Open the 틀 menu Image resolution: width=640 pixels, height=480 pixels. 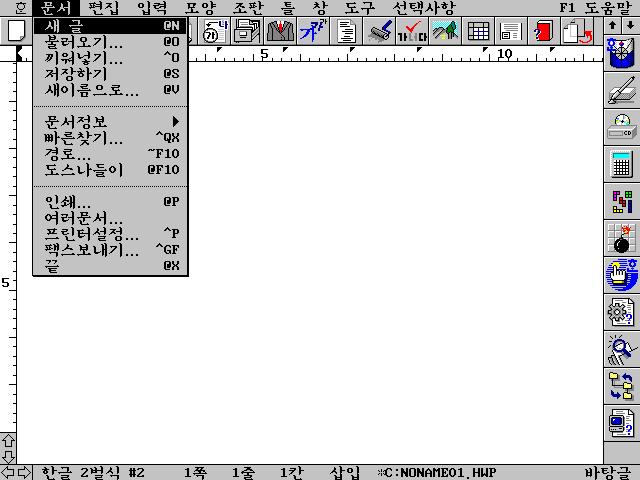click(289, 8)
